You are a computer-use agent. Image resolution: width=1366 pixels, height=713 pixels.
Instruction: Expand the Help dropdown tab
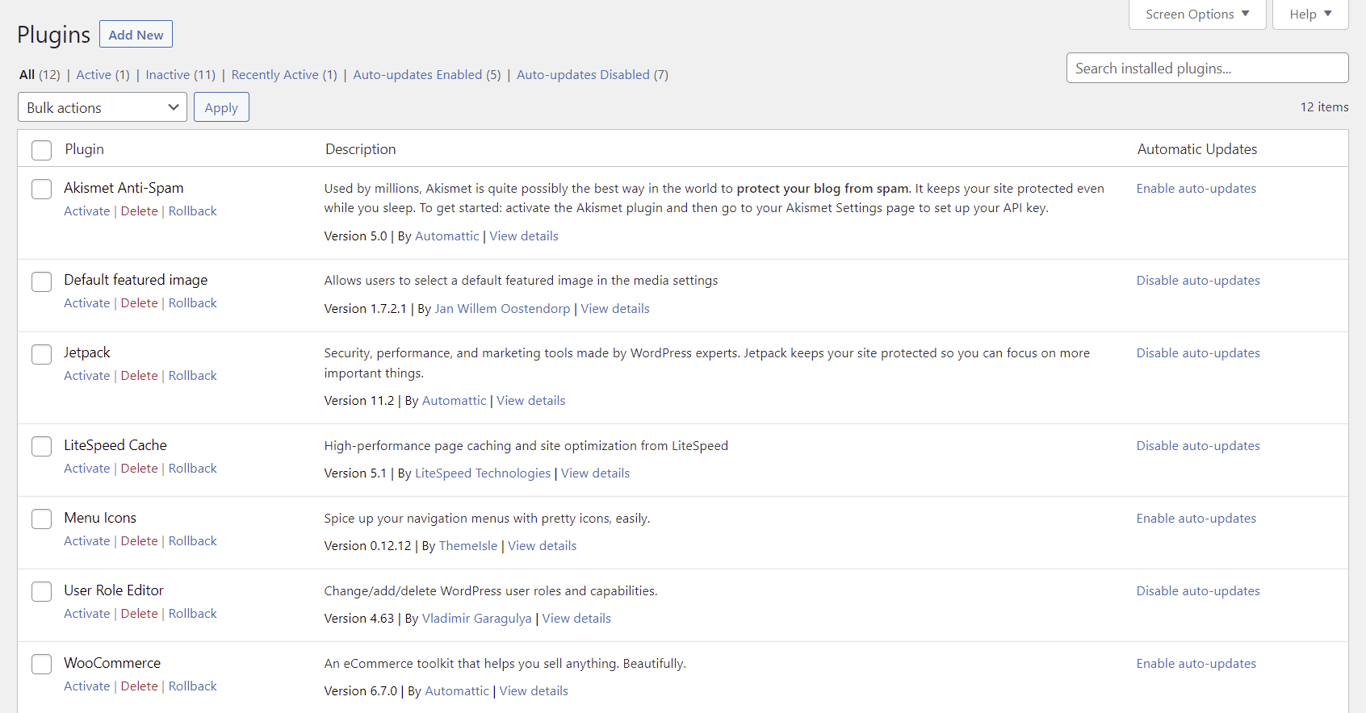1310,14
